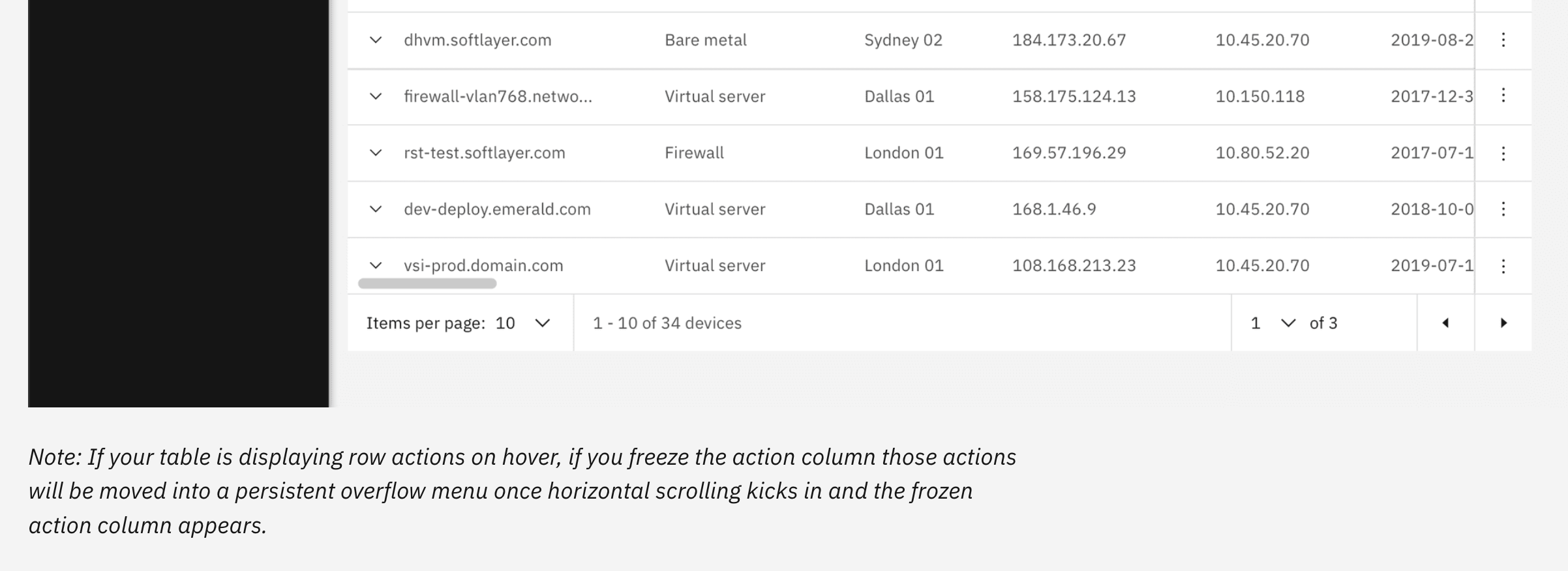This screenshot has height=571, width=1568.
Task: Open overflow menu for dev-deploy.emerald.com row
Action: tap(1504, 209)
